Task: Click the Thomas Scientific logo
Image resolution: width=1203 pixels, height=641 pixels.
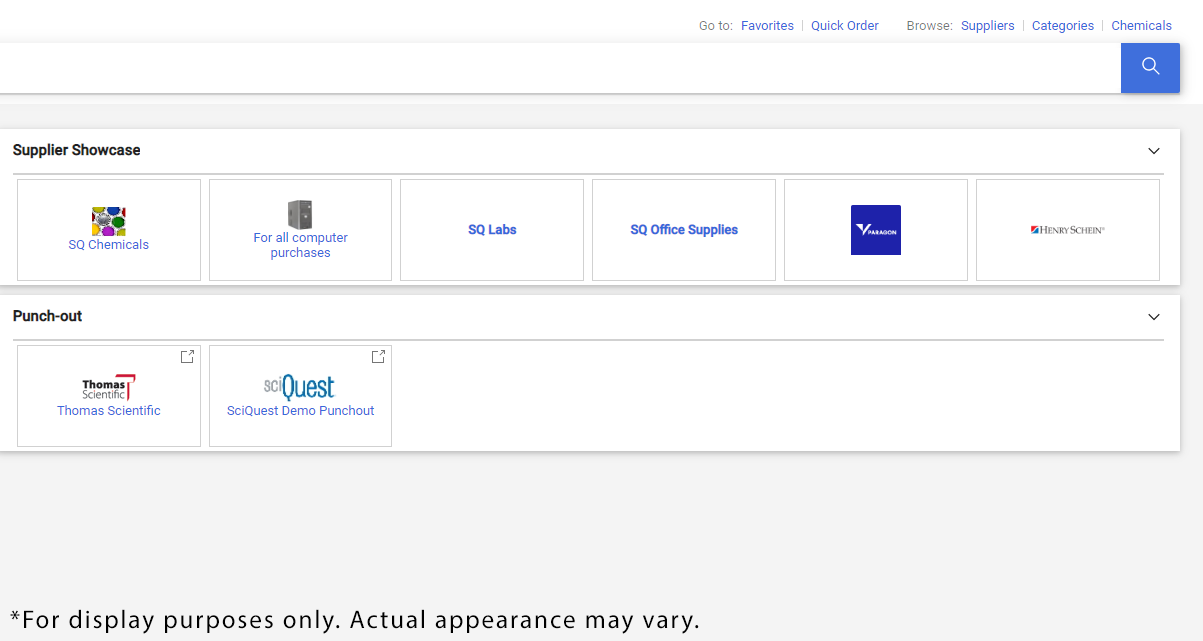Action: [x=108, y=388]
